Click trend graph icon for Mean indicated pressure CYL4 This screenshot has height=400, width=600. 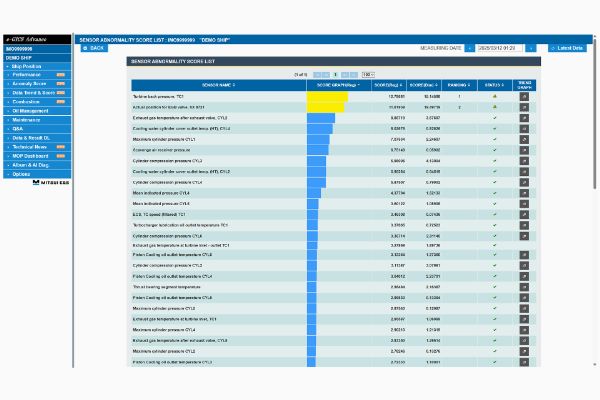523,204
